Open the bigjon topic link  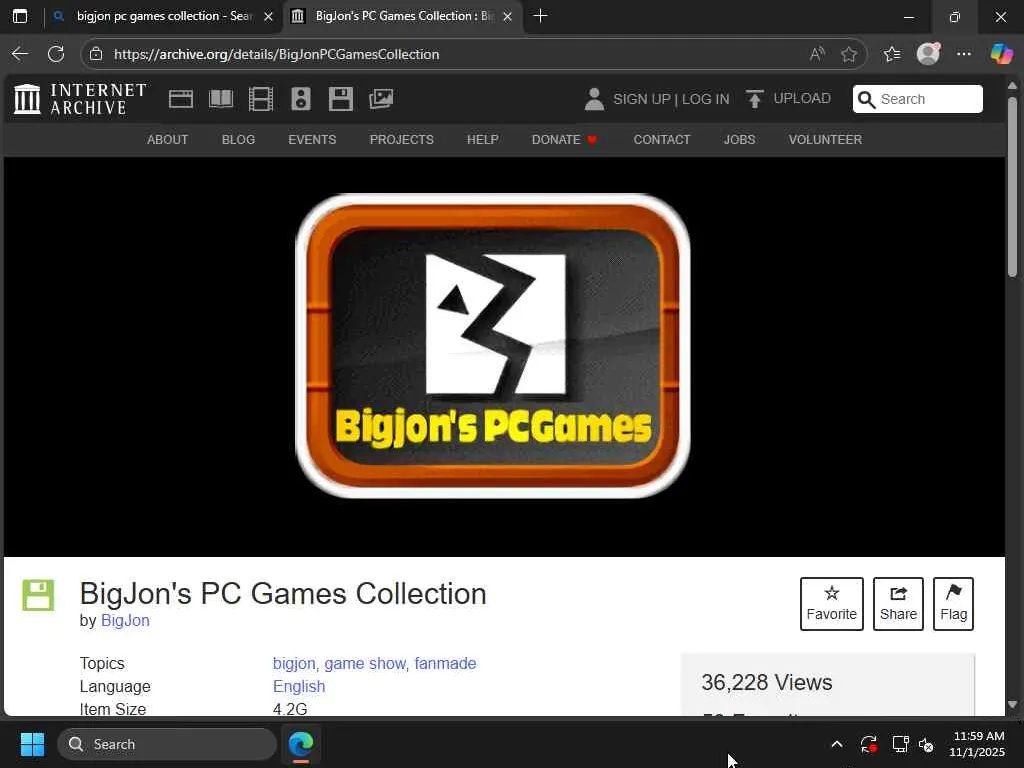(x=294, y=664)
